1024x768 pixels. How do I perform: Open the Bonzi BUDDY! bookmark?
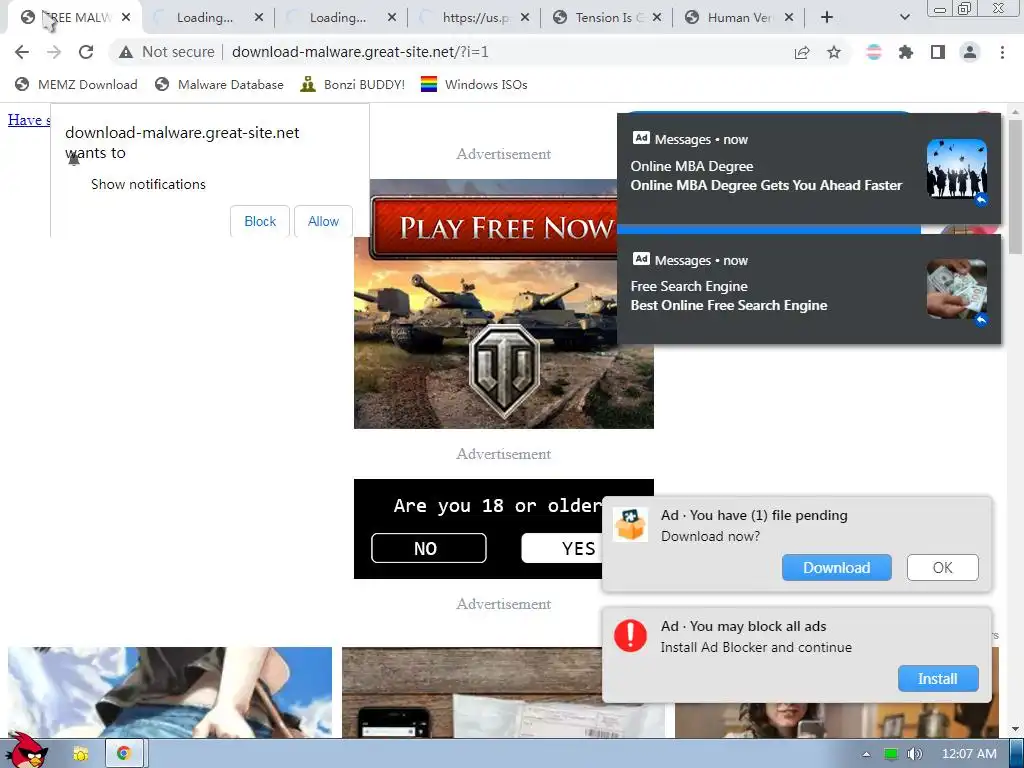click(x=353, y=84)
